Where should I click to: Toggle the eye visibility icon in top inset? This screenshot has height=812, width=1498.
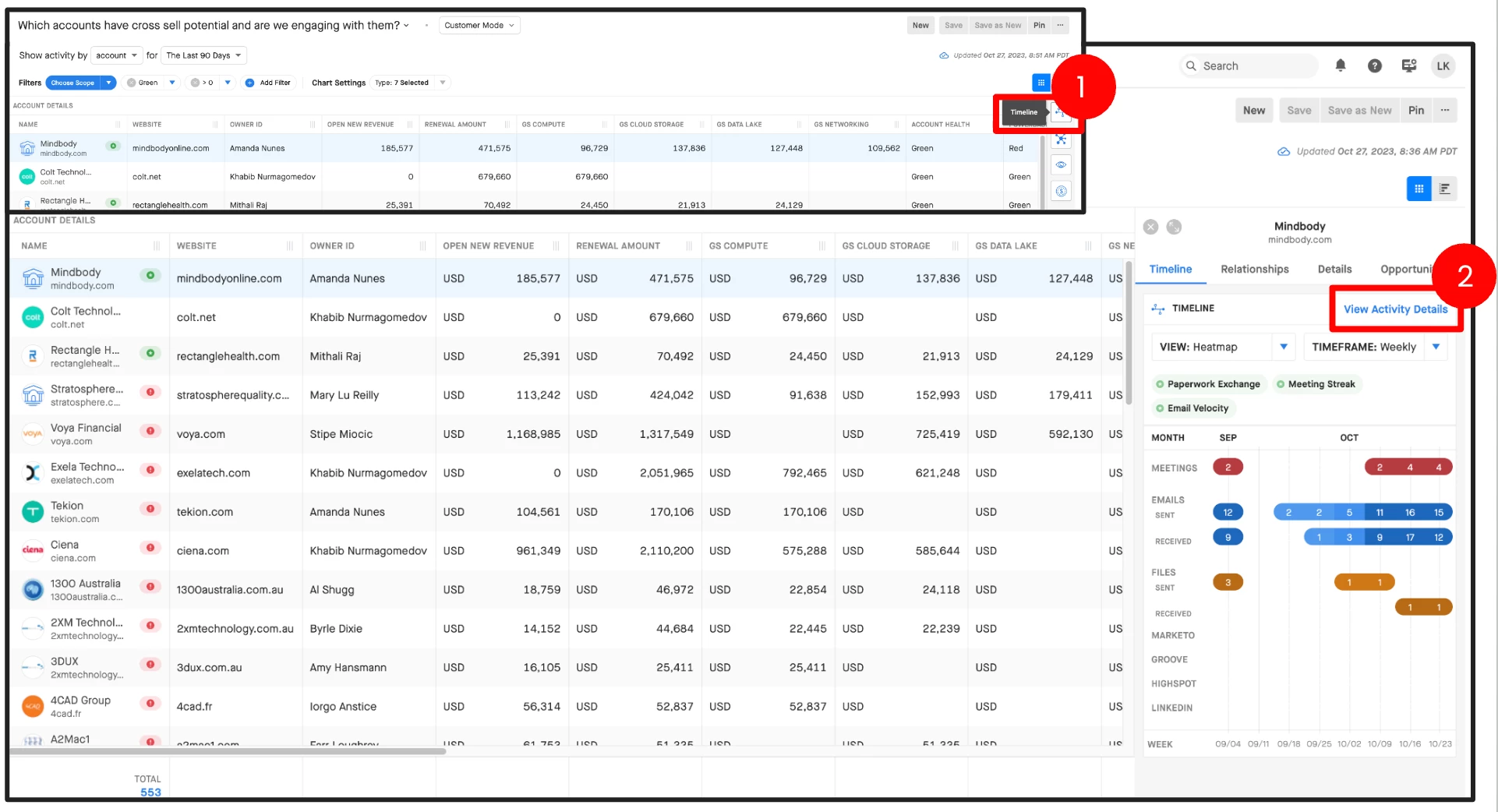(x=1061, y=165)
